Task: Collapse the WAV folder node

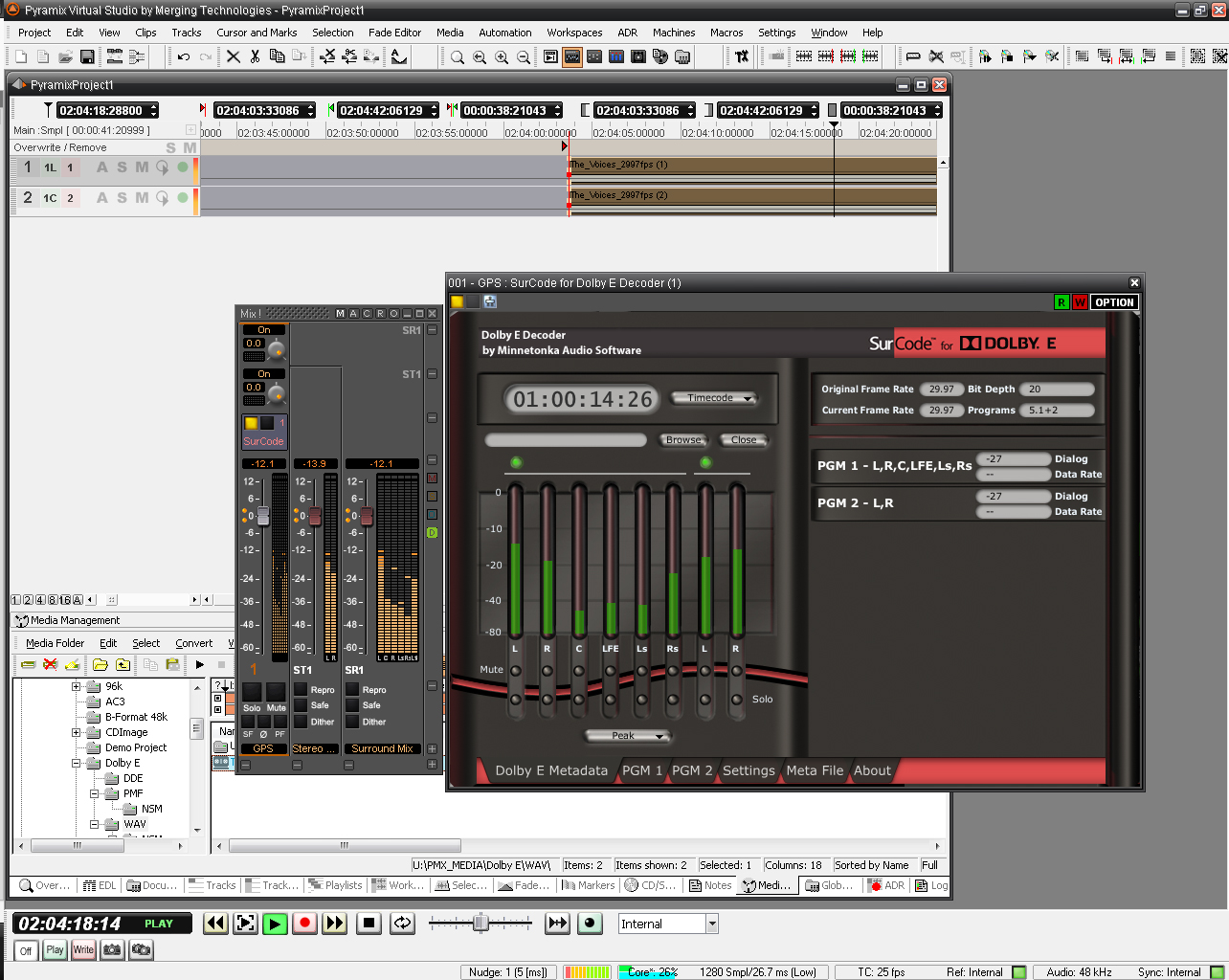Action: coord(95,824)
